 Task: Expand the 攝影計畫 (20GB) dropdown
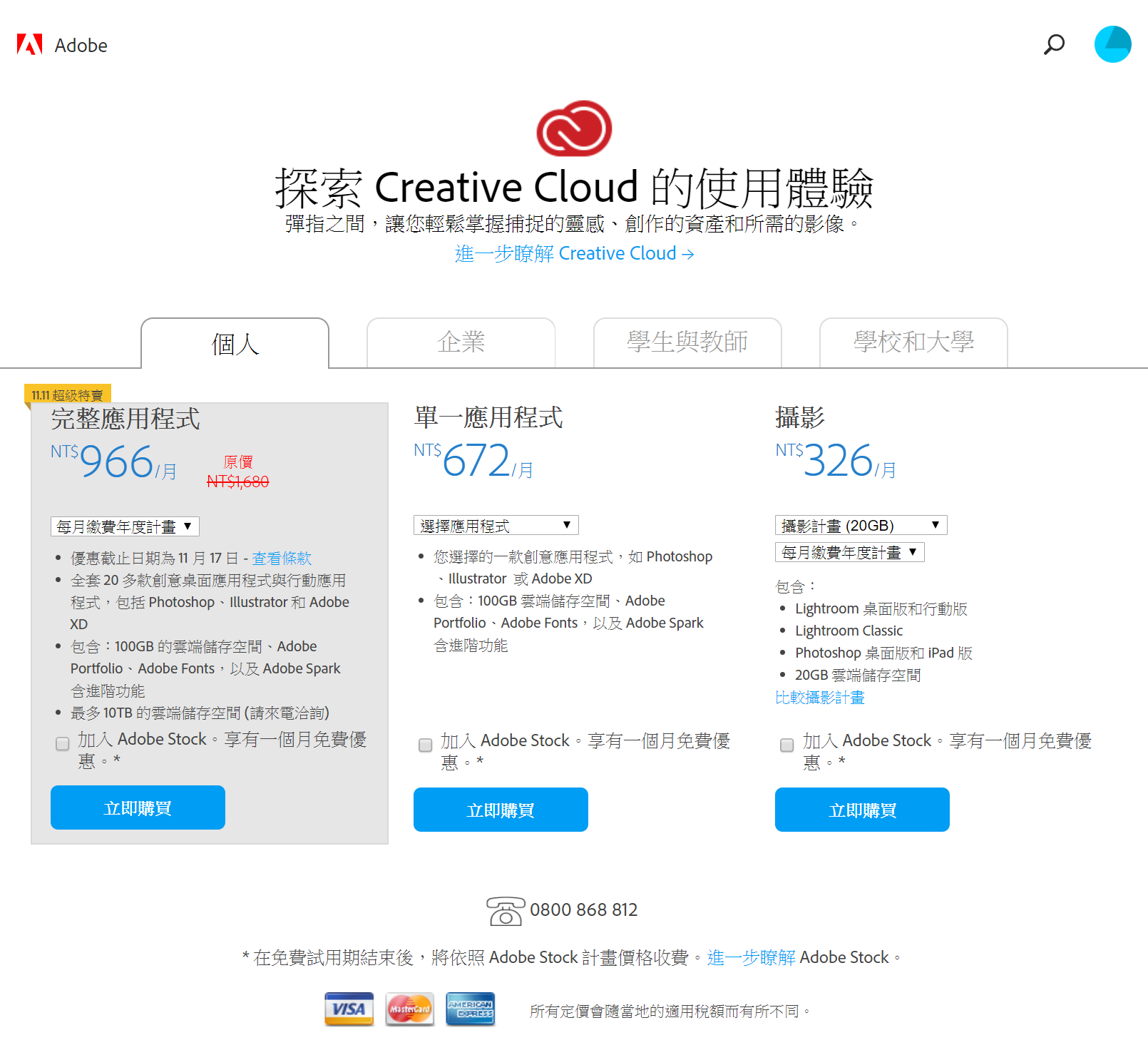[x=861, y=526]
